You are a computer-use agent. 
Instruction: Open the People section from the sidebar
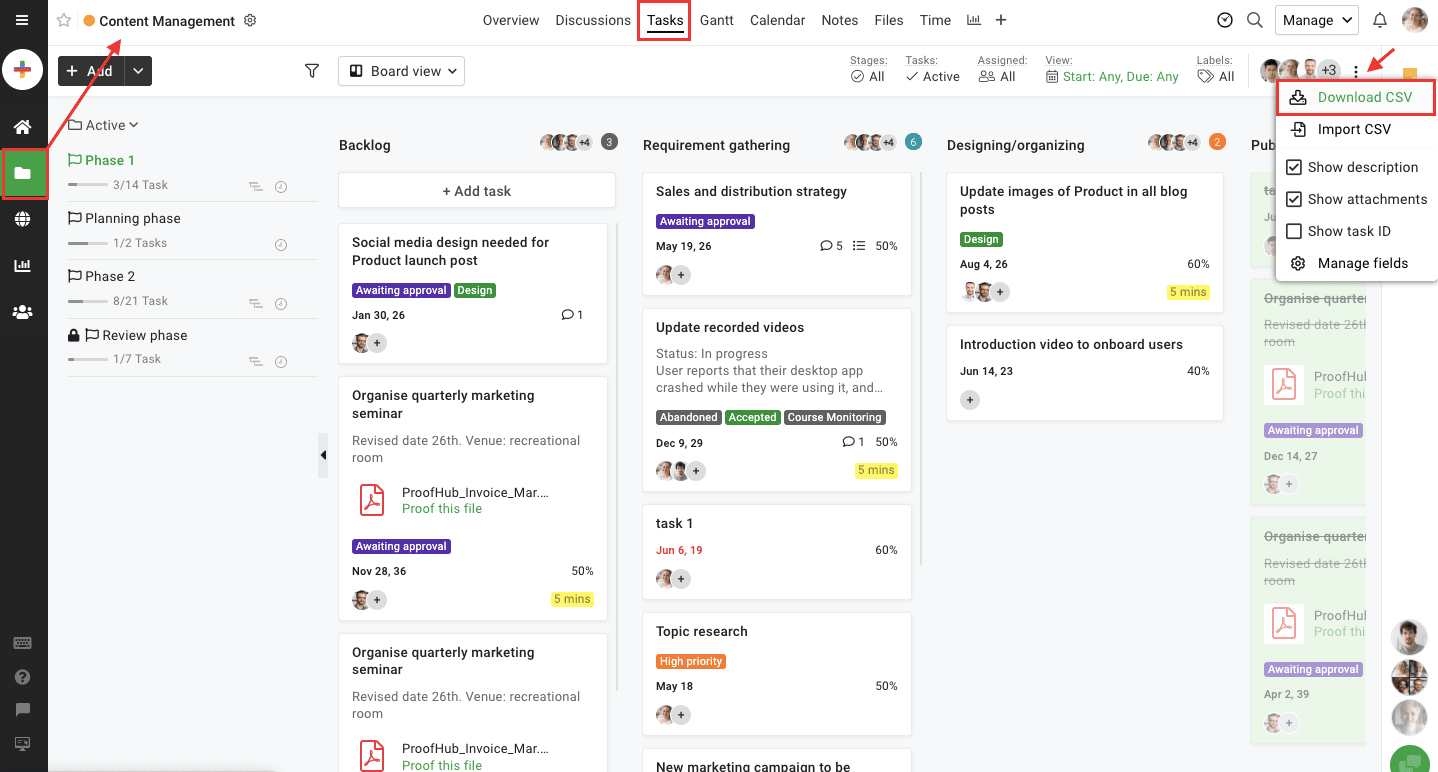[x=22, y=311]
